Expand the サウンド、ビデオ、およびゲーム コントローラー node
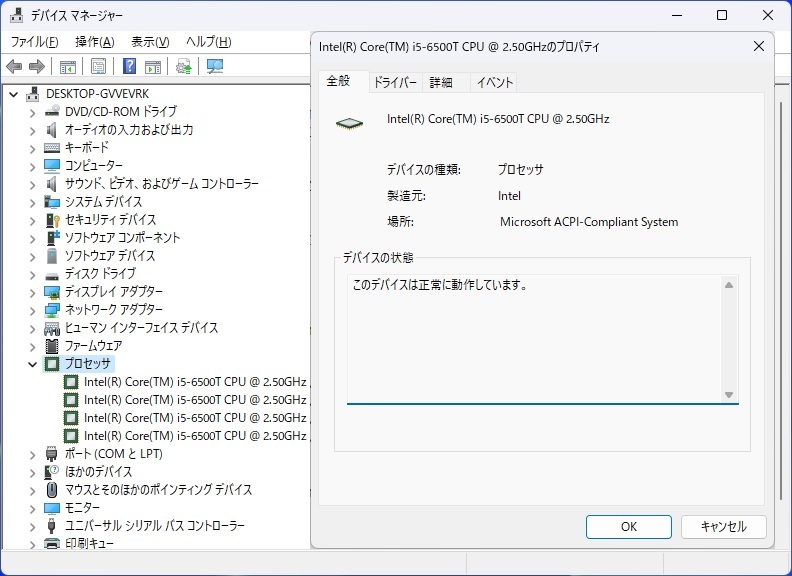Image resolution: width=792 pixels, height=576 pixels. click(32, 184)
